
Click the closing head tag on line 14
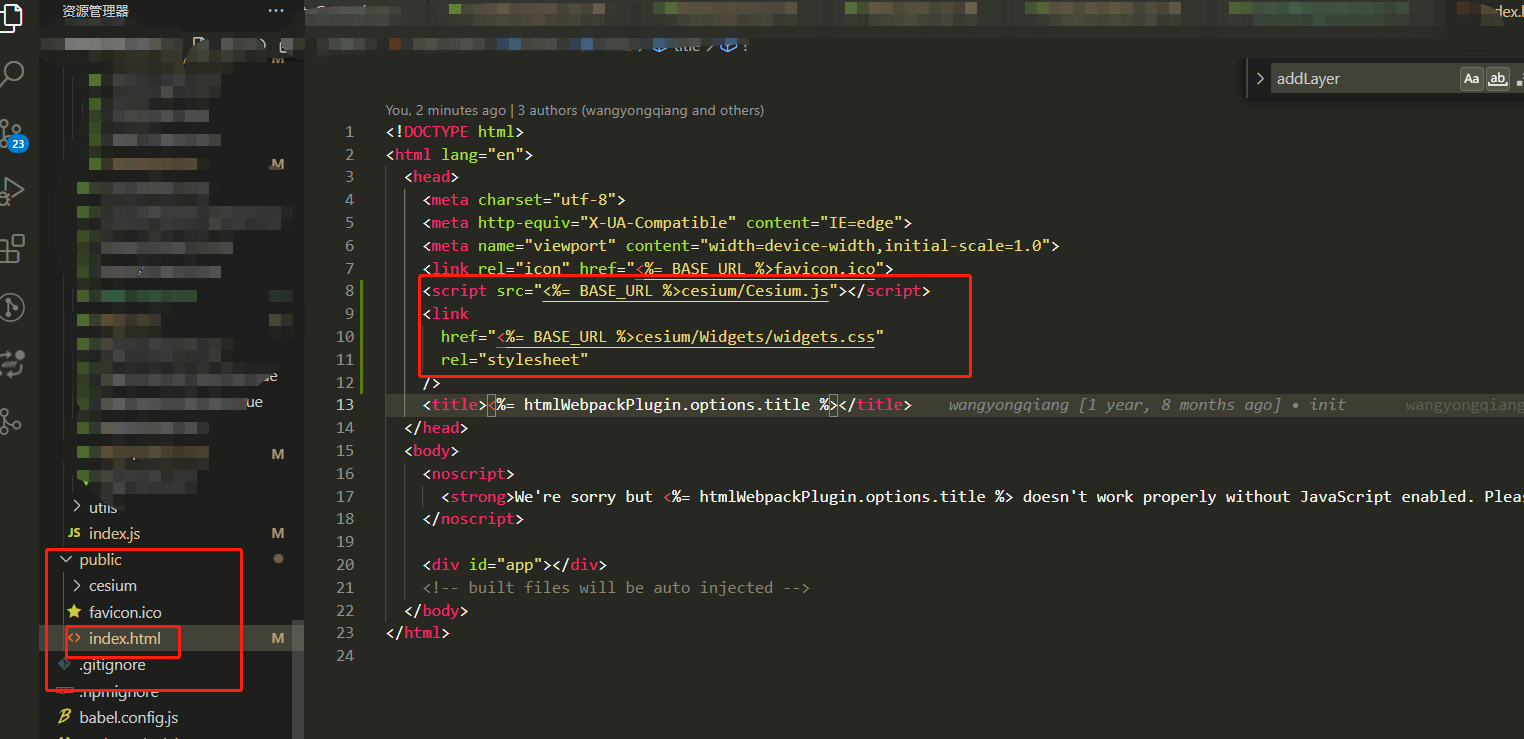click(x=436, y=428)
